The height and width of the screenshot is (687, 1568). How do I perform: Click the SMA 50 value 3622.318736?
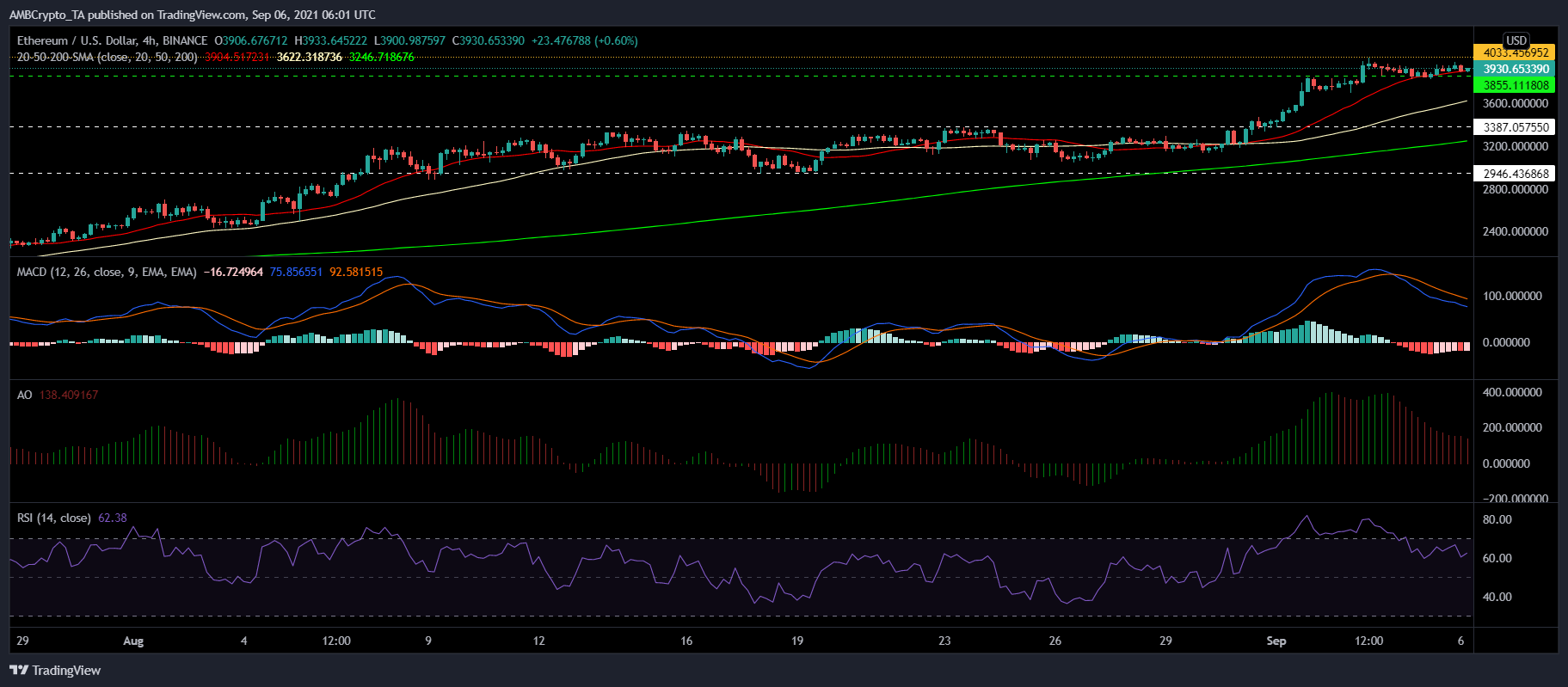coord(309,57)
